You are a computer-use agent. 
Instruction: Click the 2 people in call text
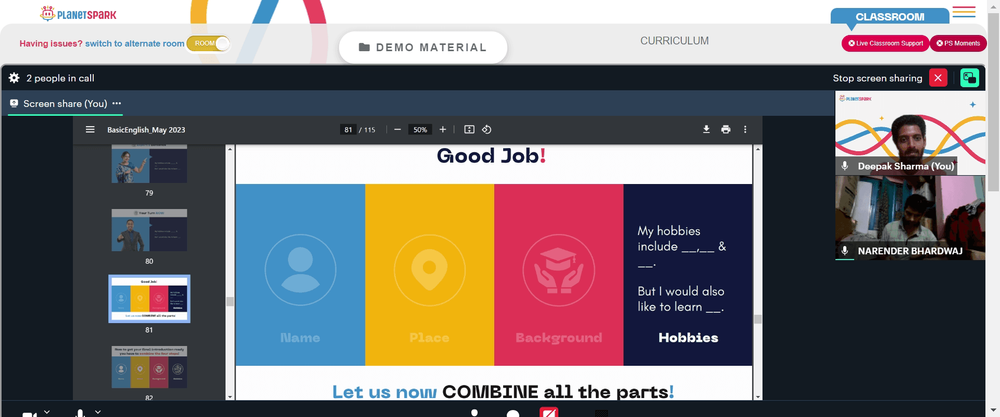(x=60, y=78)
